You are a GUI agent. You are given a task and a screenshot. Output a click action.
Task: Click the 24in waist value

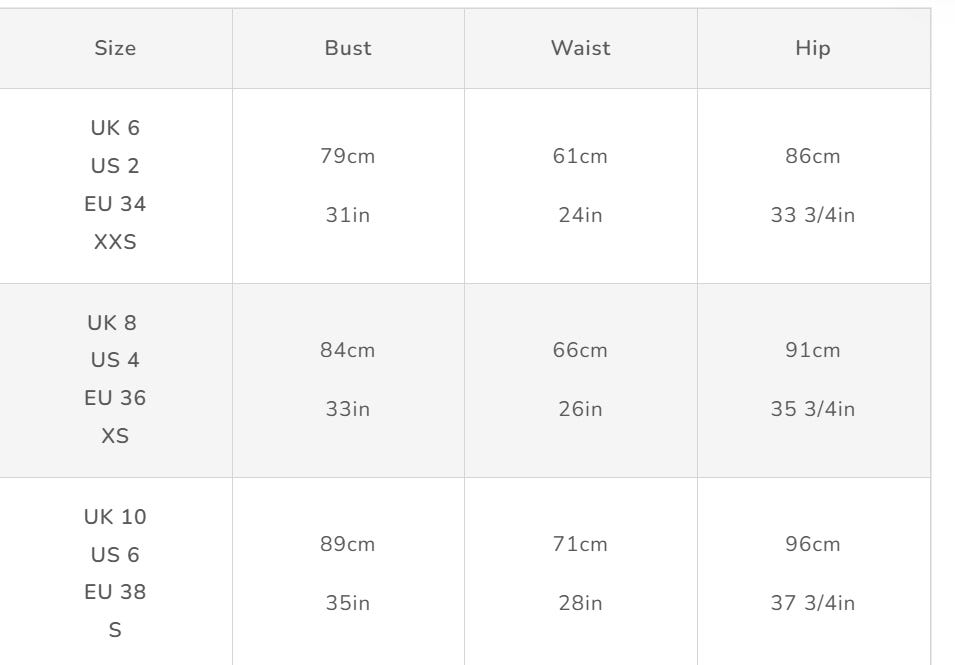click(580, 215)
